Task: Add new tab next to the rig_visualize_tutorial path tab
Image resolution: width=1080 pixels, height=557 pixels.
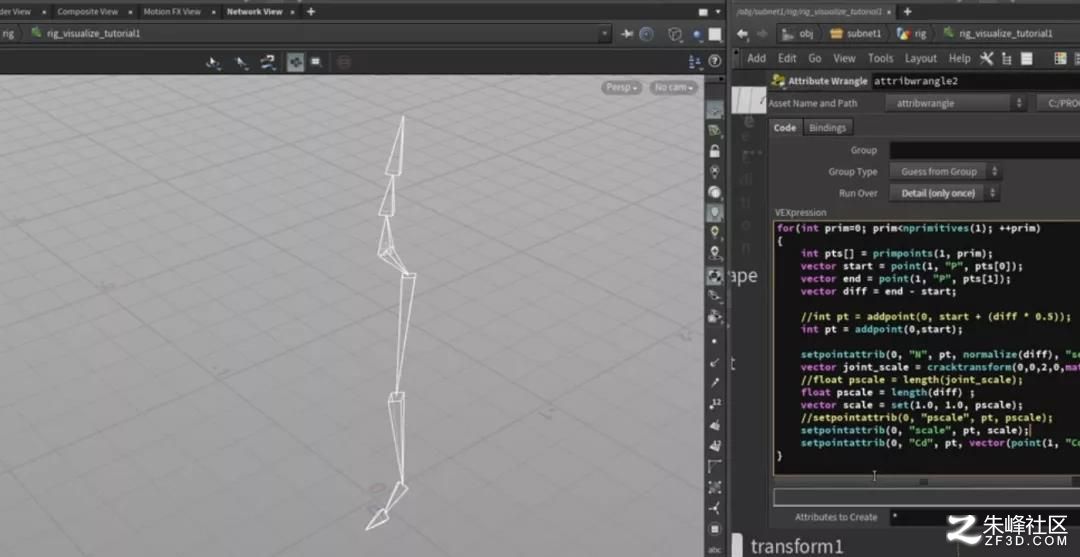Action: (907, 12)
